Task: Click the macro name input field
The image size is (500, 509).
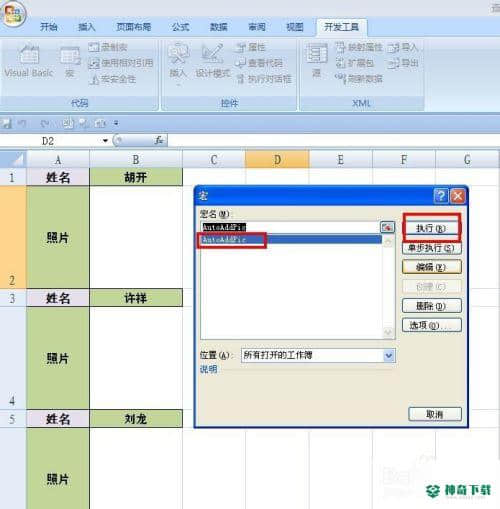Action: pyautogui.click(x=290, y=228)
